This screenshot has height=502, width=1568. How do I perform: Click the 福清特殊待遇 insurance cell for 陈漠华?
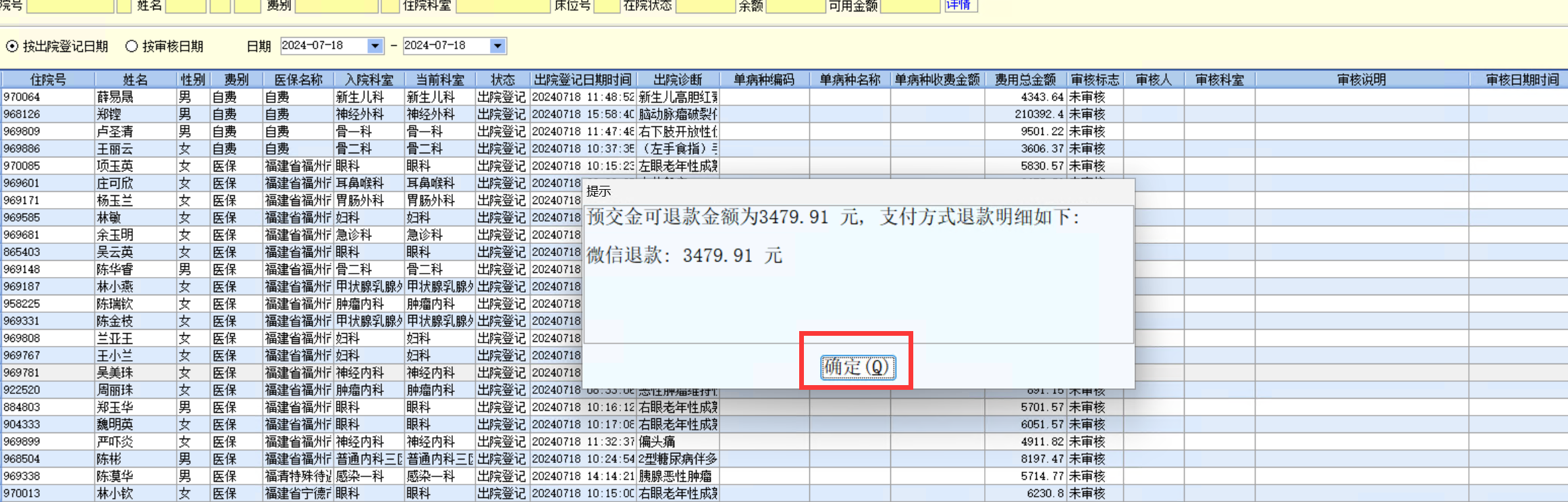[x=298, y=476]
